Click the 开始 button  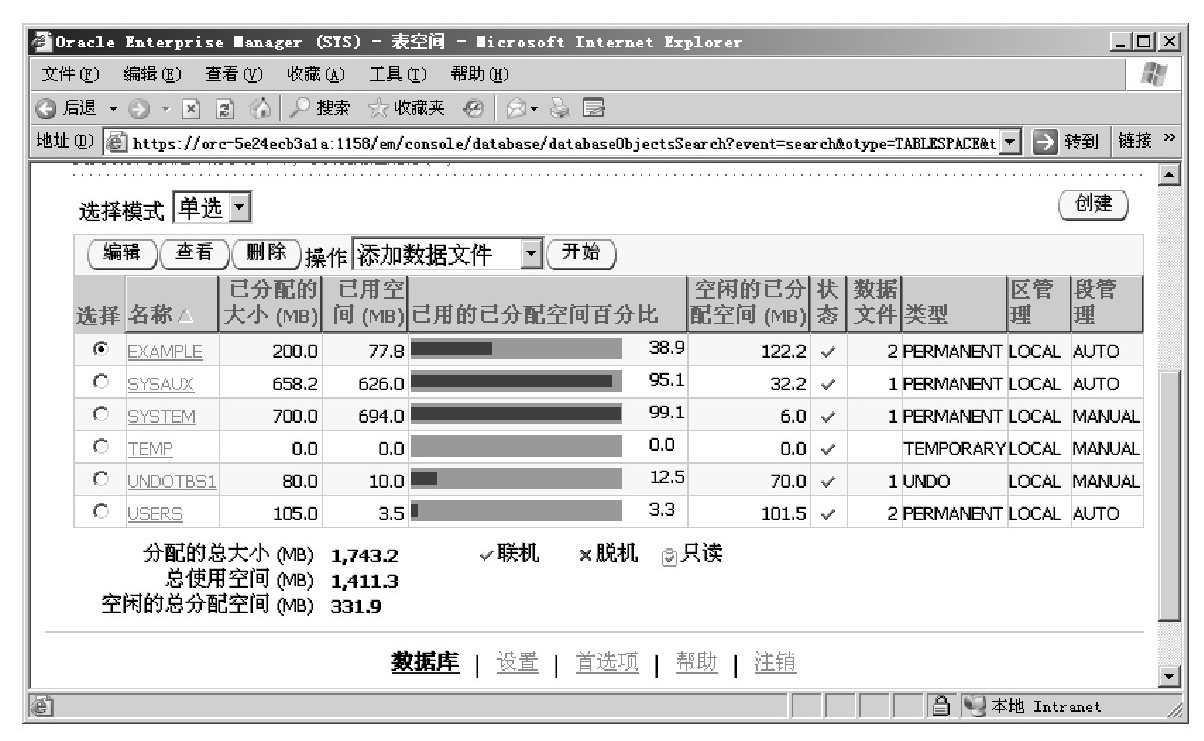click(x=582, y=254)
